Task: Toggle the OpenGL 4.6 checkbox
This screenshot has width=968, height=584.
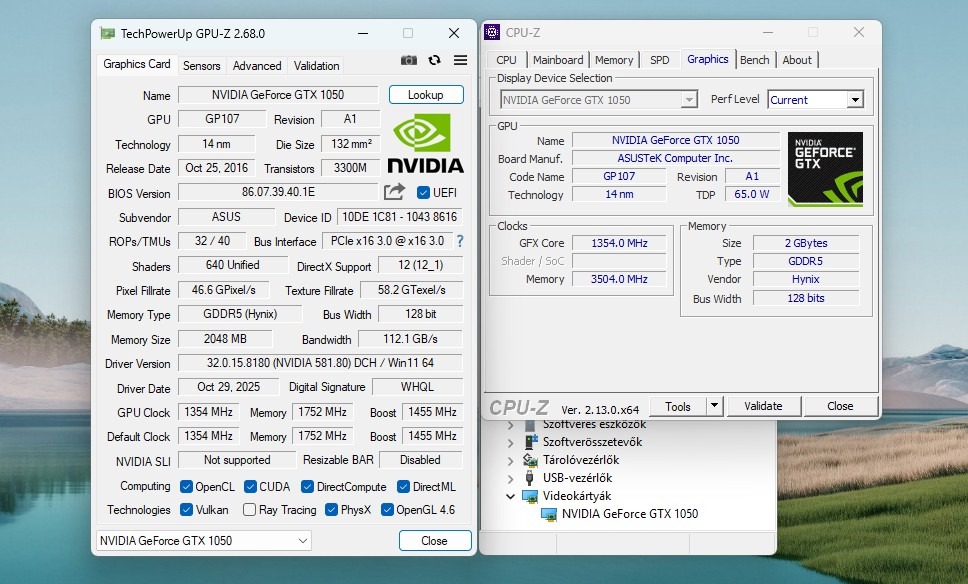Action: tap(388, 509)
